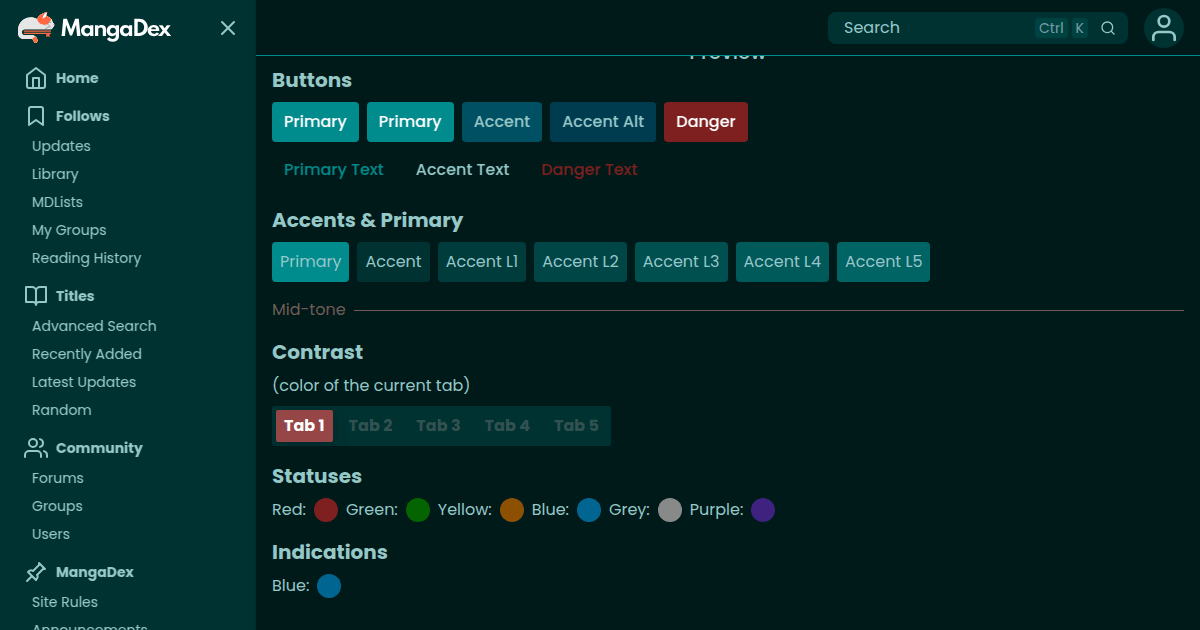
Task: Open Advanced Search page
Action: coord(94,326)
